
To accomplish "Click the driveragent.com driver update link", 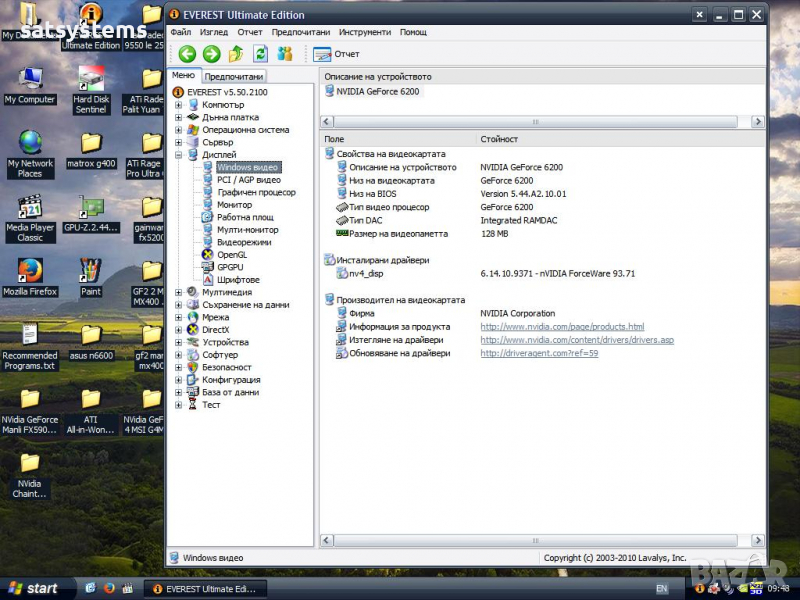I will (539, 353).
